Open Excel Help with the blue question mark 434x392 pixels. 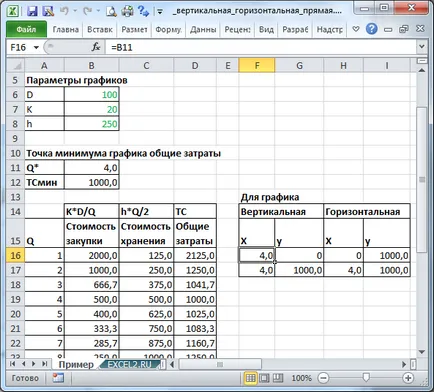371,29
